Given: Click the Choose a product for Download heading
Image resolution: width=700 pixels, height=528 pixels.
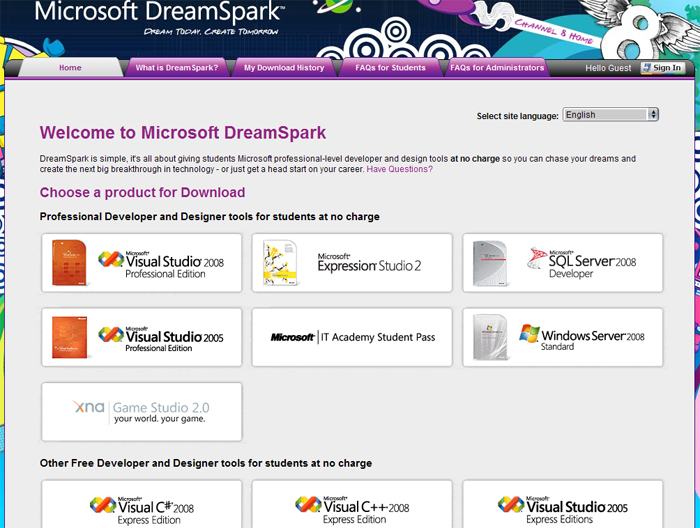Looking at the screenshot, I should pos(142,192).
